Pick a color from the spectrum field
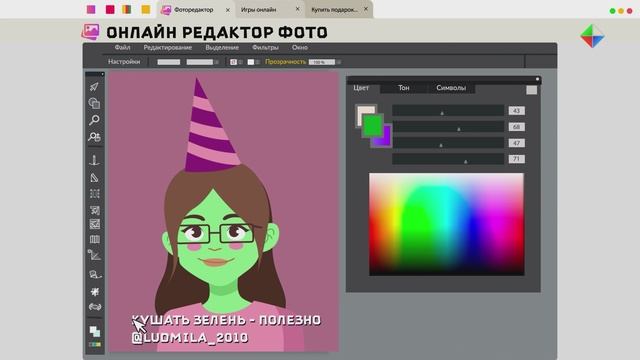Image resolution: width=640 pixels, height=360 pixels. coord(447,224)
